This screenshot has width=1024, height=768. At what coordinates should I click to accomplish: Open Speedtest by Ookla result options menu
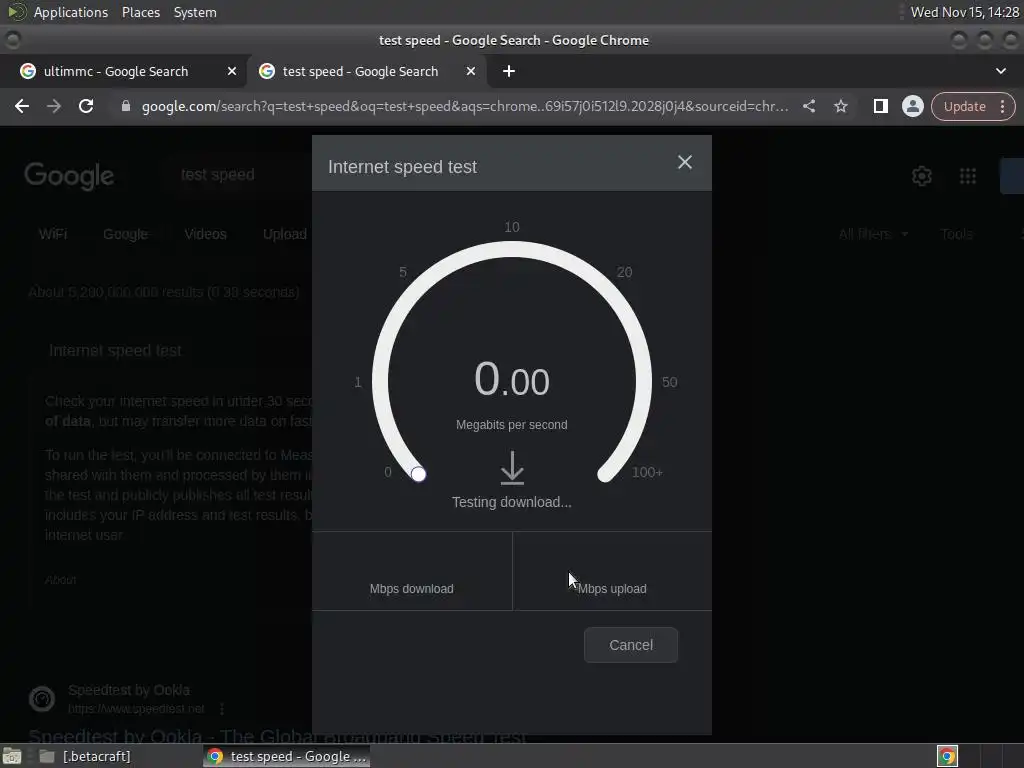coord(222,709)
